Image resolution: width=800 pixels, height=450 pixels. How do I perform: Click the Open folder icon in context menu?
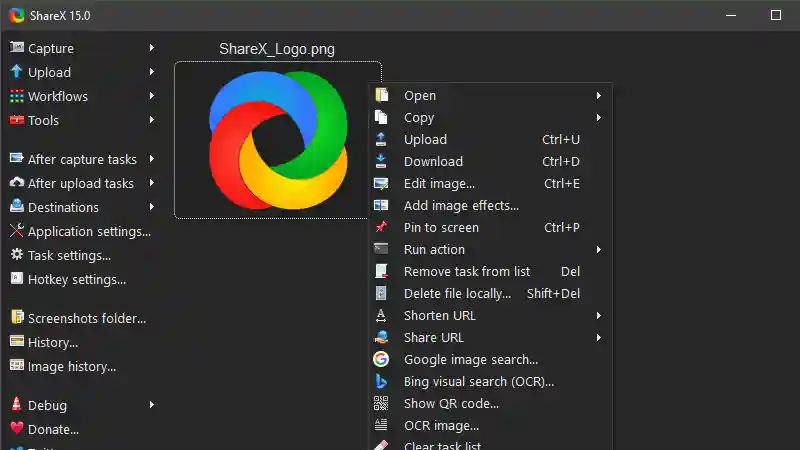point(381,95)
